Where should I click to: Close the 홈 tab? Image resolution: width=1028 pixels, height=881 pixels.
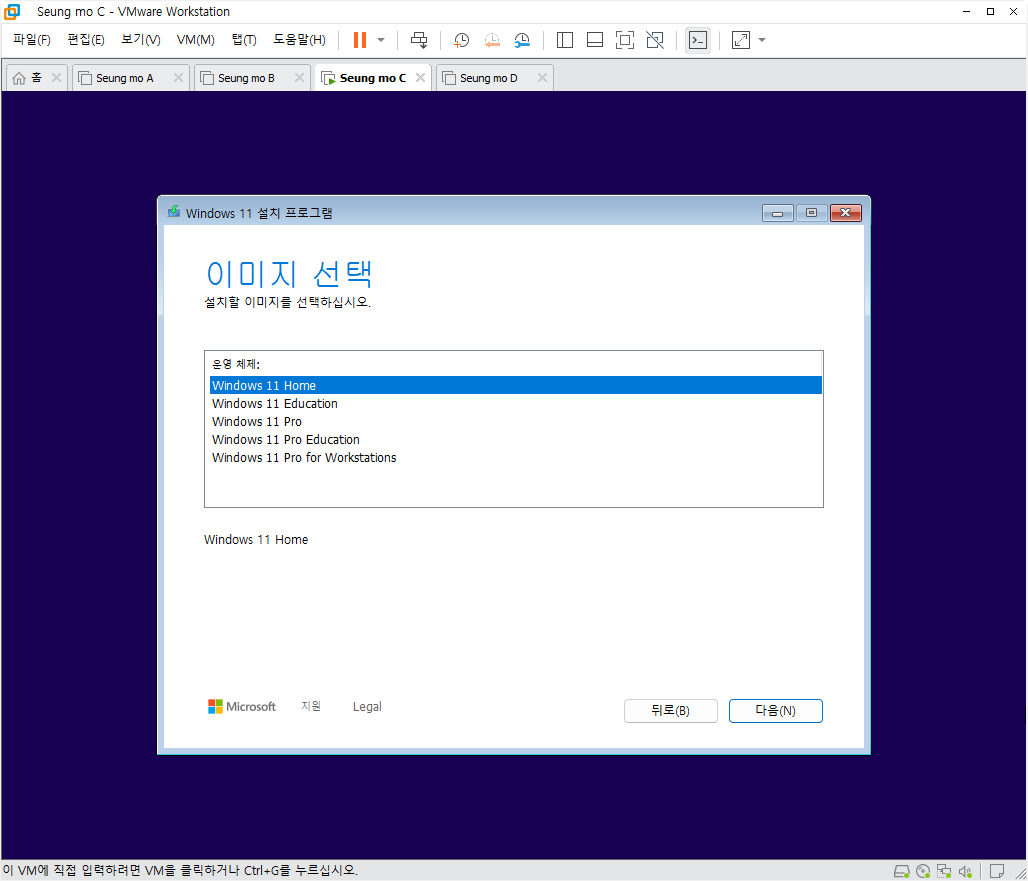[56, 78]
